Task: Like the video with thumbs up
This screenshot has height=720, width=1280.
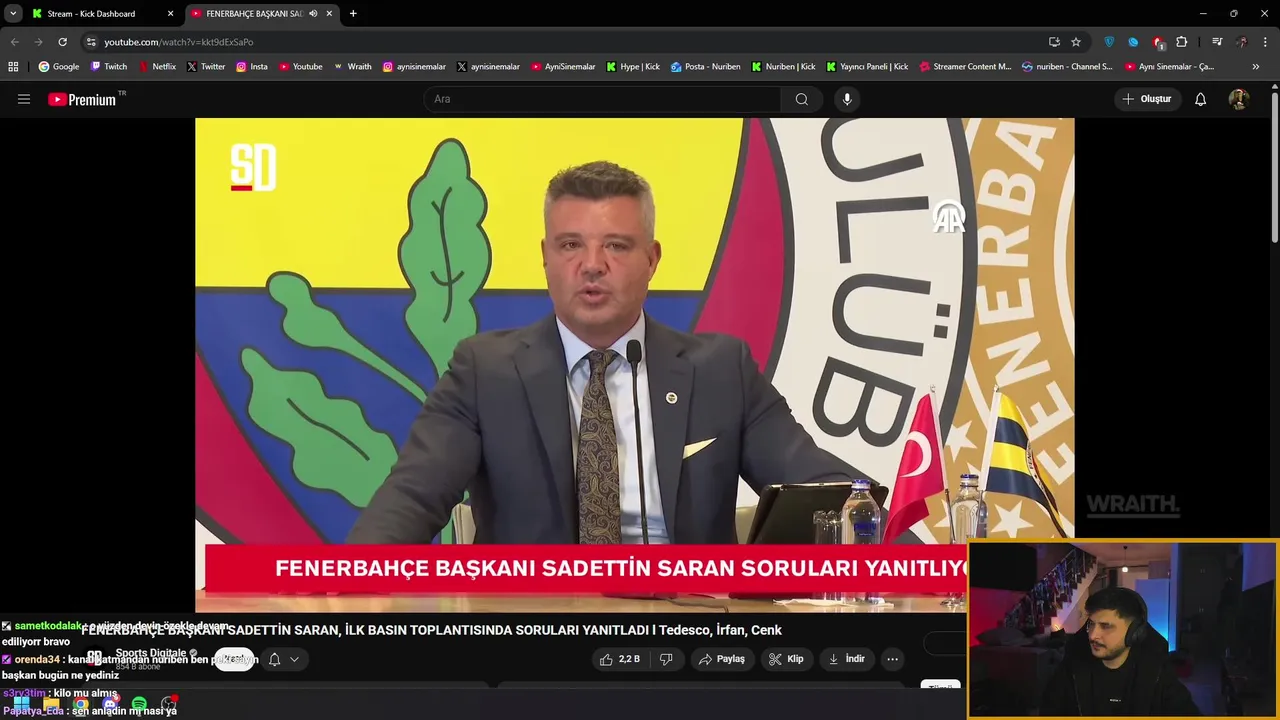Action: (619, 659)
